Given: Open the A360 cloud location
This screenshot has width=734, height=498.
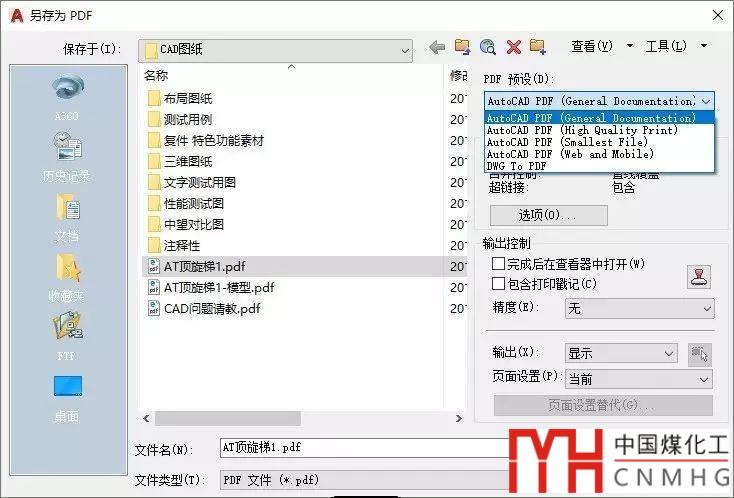Looking at the screenshot, I should click(67, 97).
